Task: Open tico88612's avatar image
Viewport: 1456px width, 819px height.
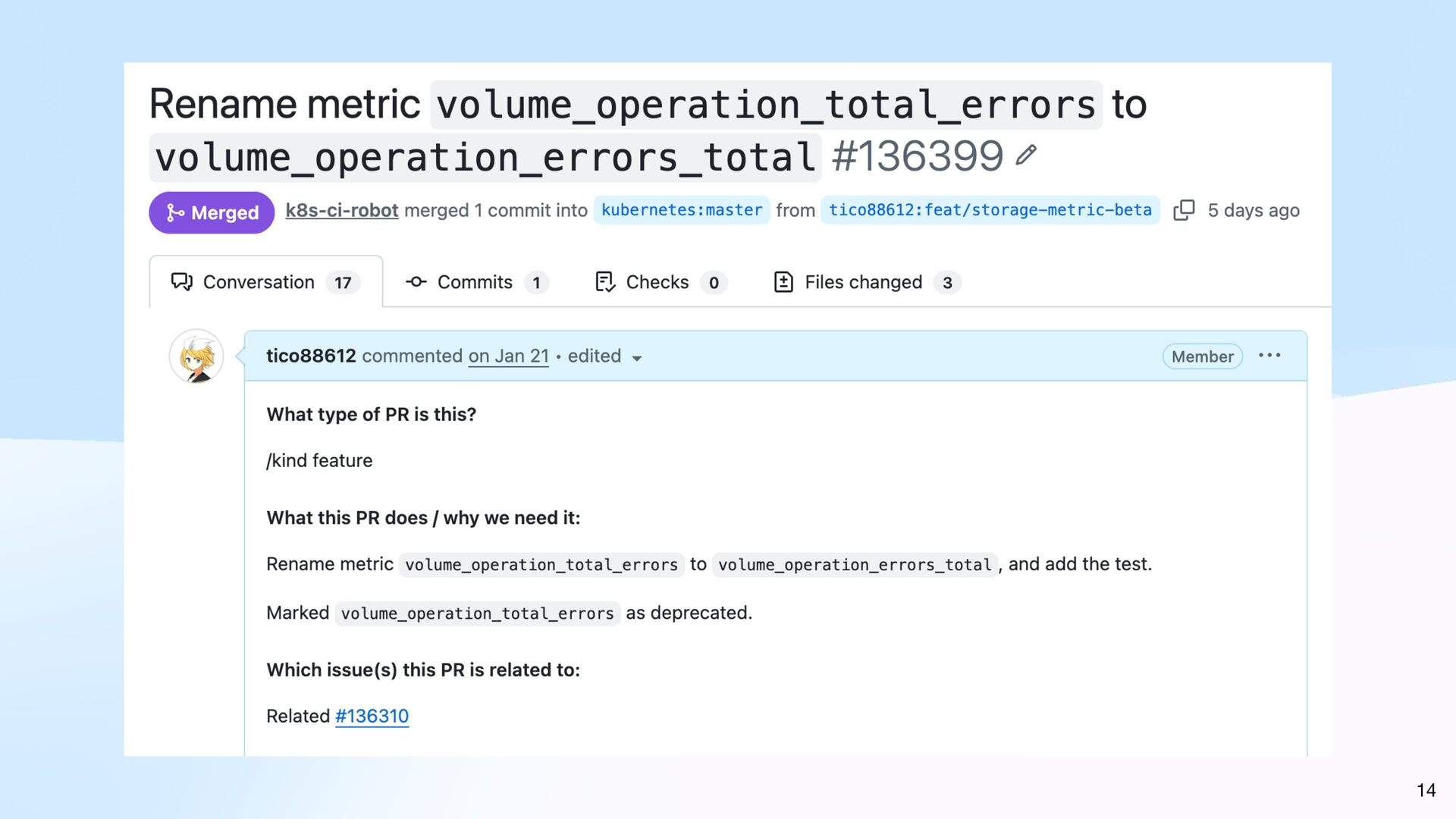Action: coord(196,356)
